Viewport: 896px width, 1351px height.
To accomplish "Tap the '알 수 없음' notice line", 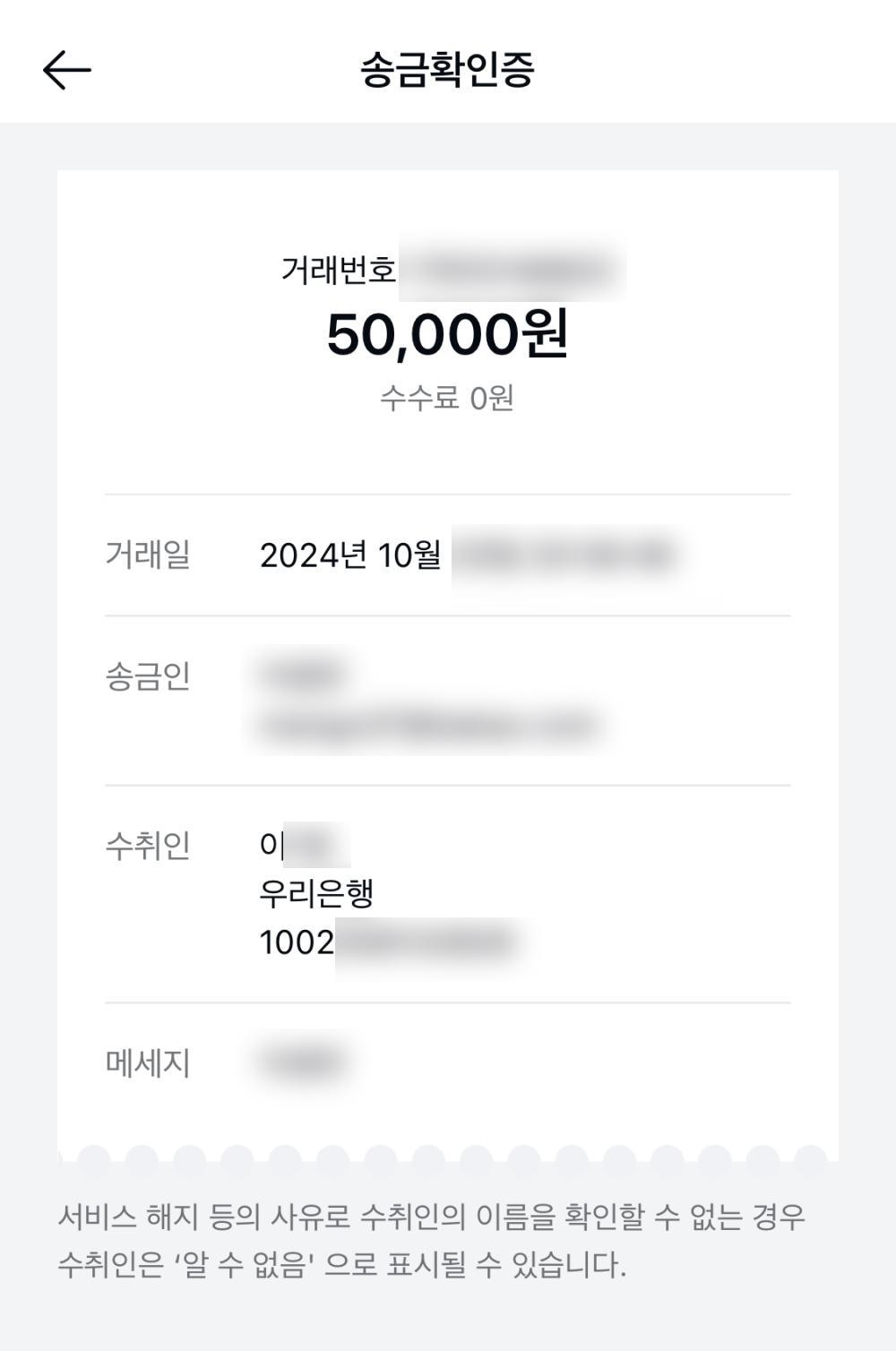I will [x=342, y=1266].
